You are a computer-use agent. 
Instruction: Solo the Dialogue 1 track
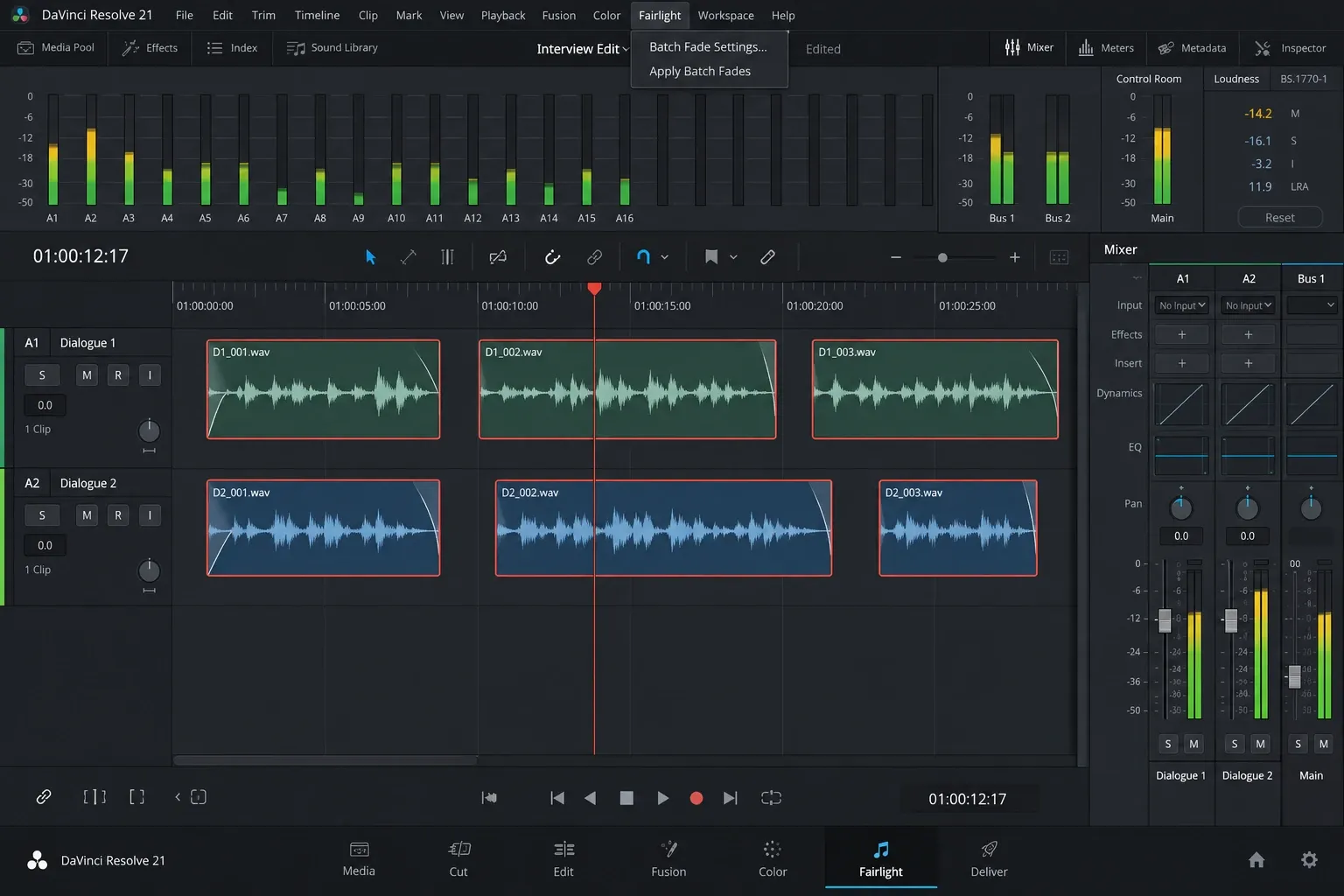pos(42,375)
